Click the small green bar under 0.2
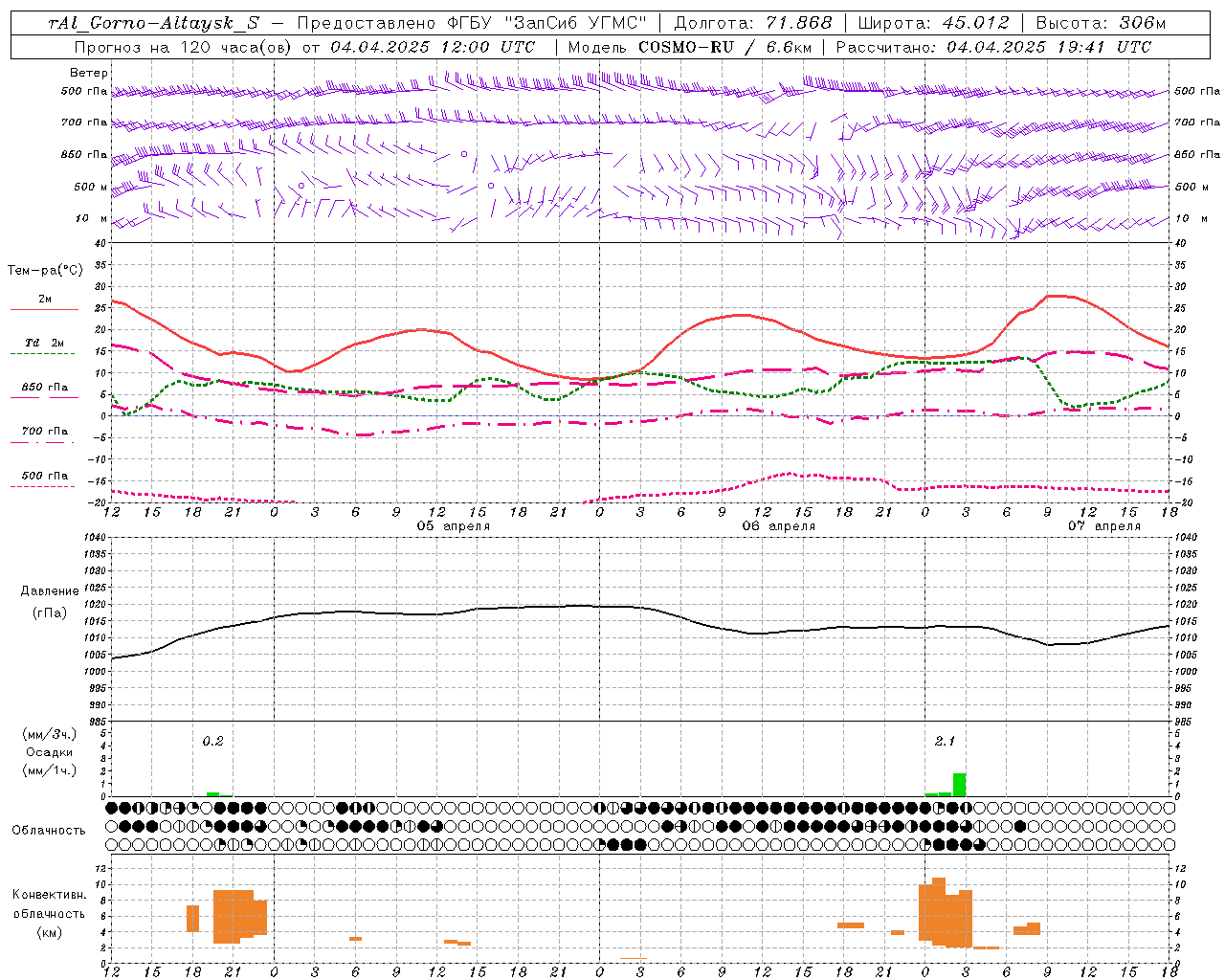The width and height of the screenshot is (1225, 980). [x=212, y=794]
